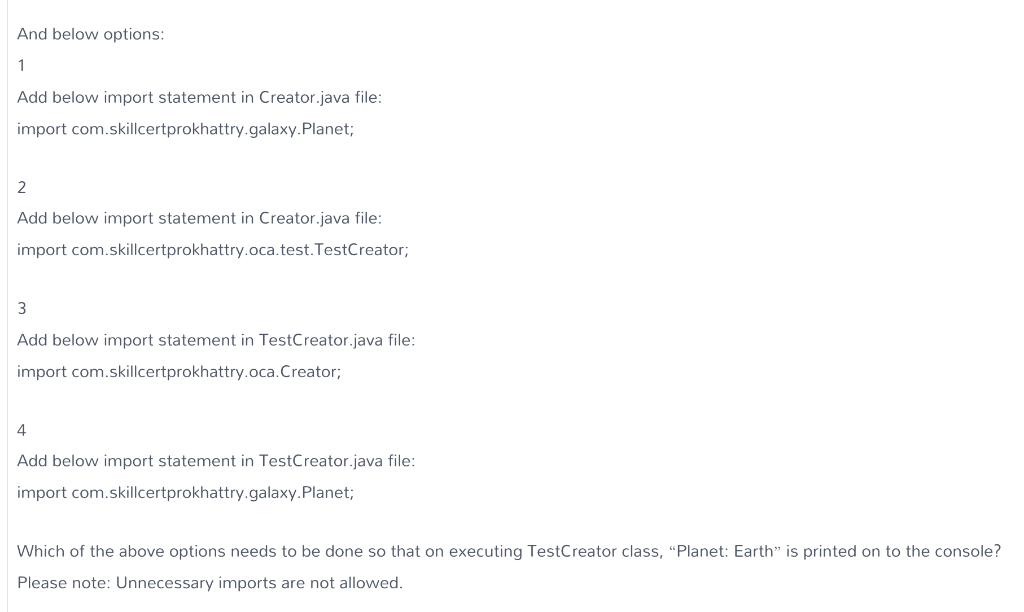Click the question about executing TestCreator class
Viewport: 1024px width, 612px height.
[509, 551]
